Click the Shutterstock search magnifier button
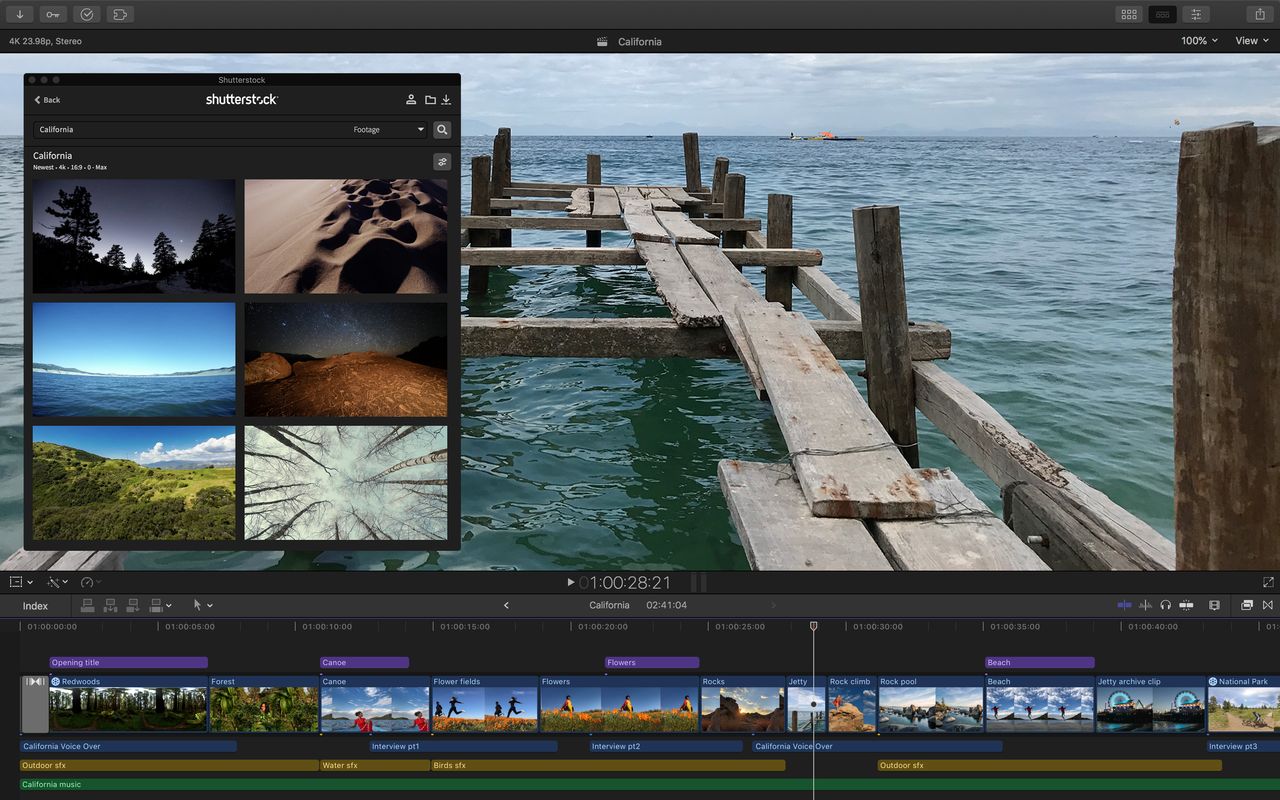The width and height of the screenshot is (1280, 800). pyautogui.click(x=441, y=129)
